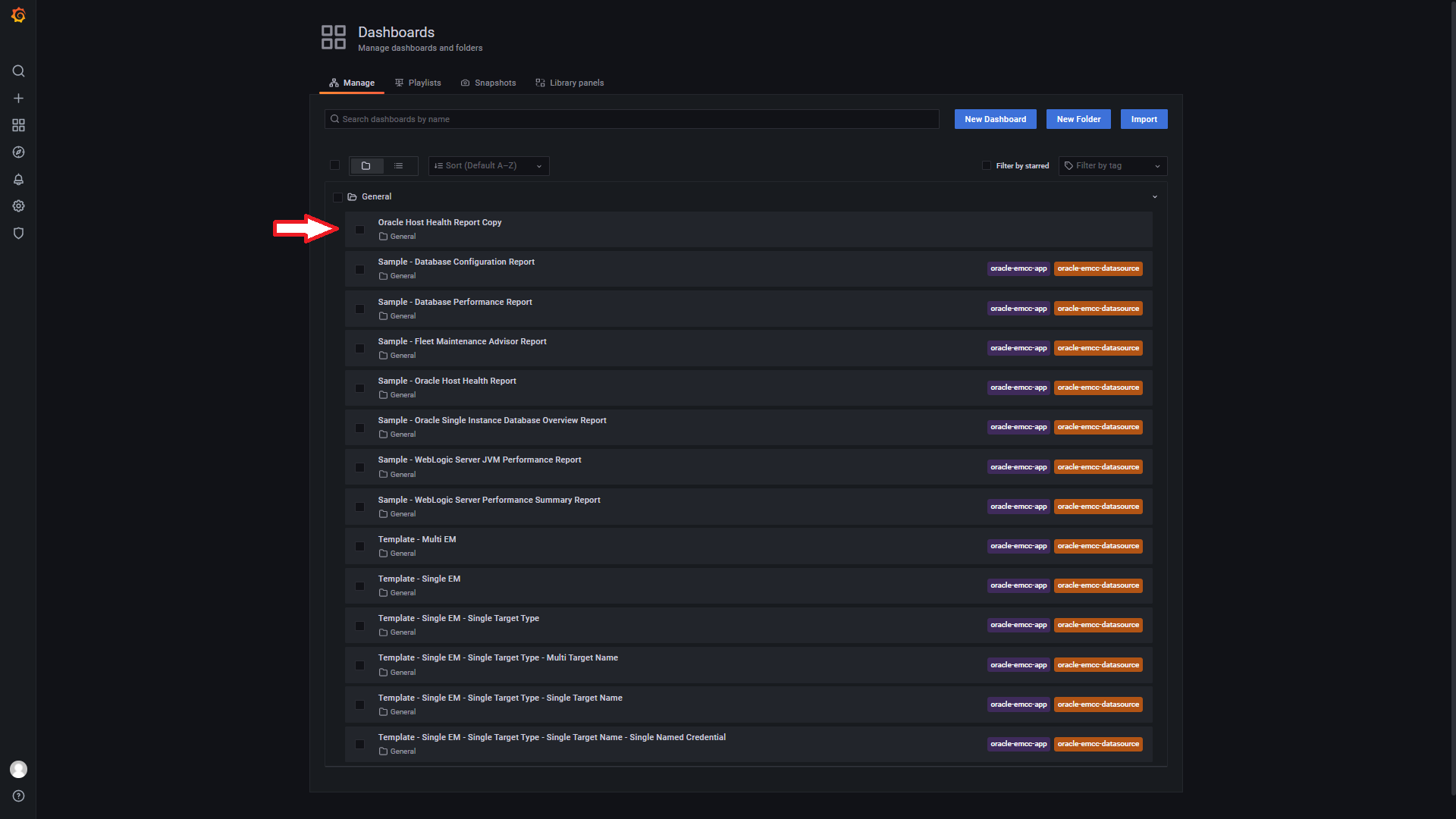This screenshot has height=819, width=1456.
Task: Enable the Filter by starred checkbox
Action: (987, 165)
